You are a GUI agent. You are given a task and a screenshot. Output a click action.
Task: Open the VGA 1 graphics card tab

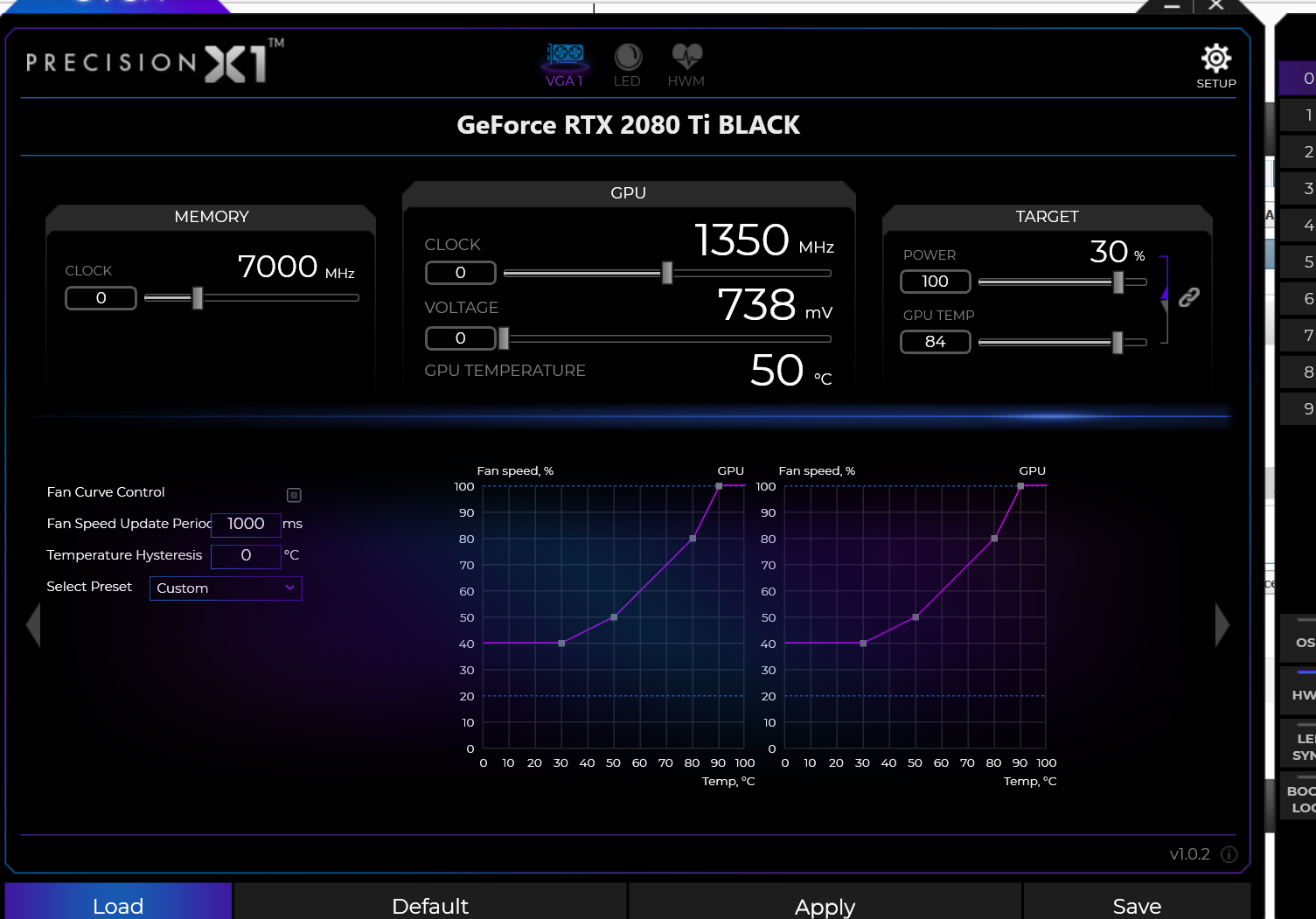pyautogui.click(x=564, y=66)
